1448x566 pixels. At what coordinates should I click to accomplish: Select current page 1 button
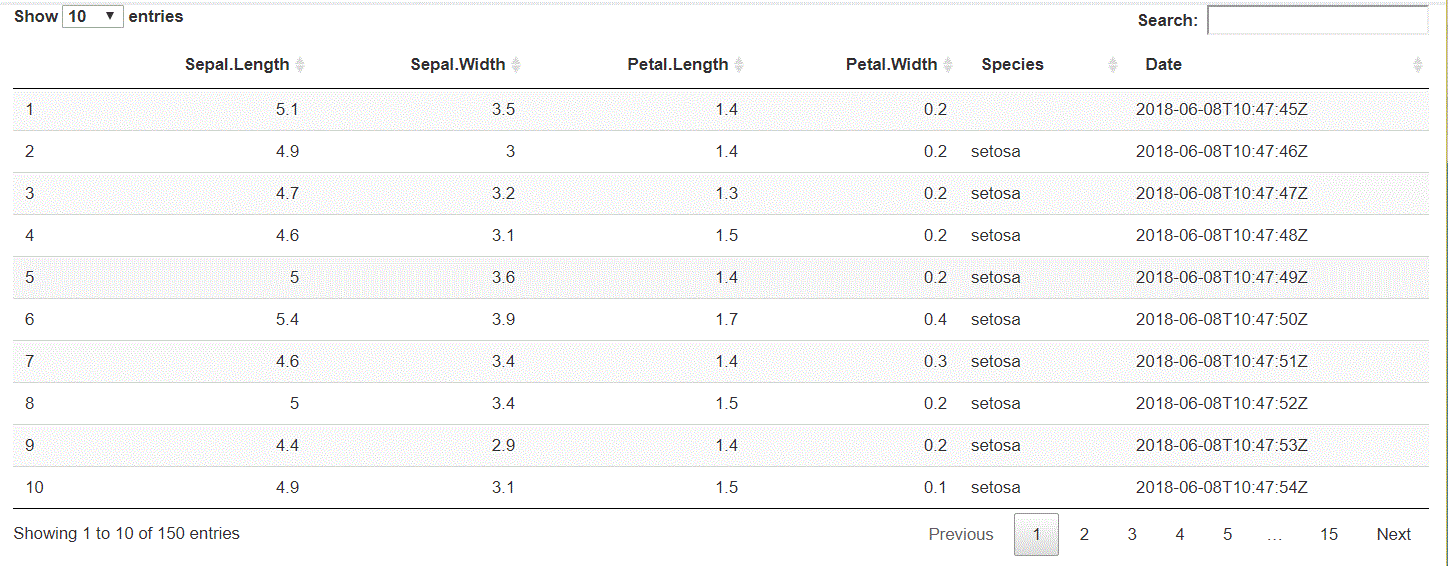click(1036, 535)
